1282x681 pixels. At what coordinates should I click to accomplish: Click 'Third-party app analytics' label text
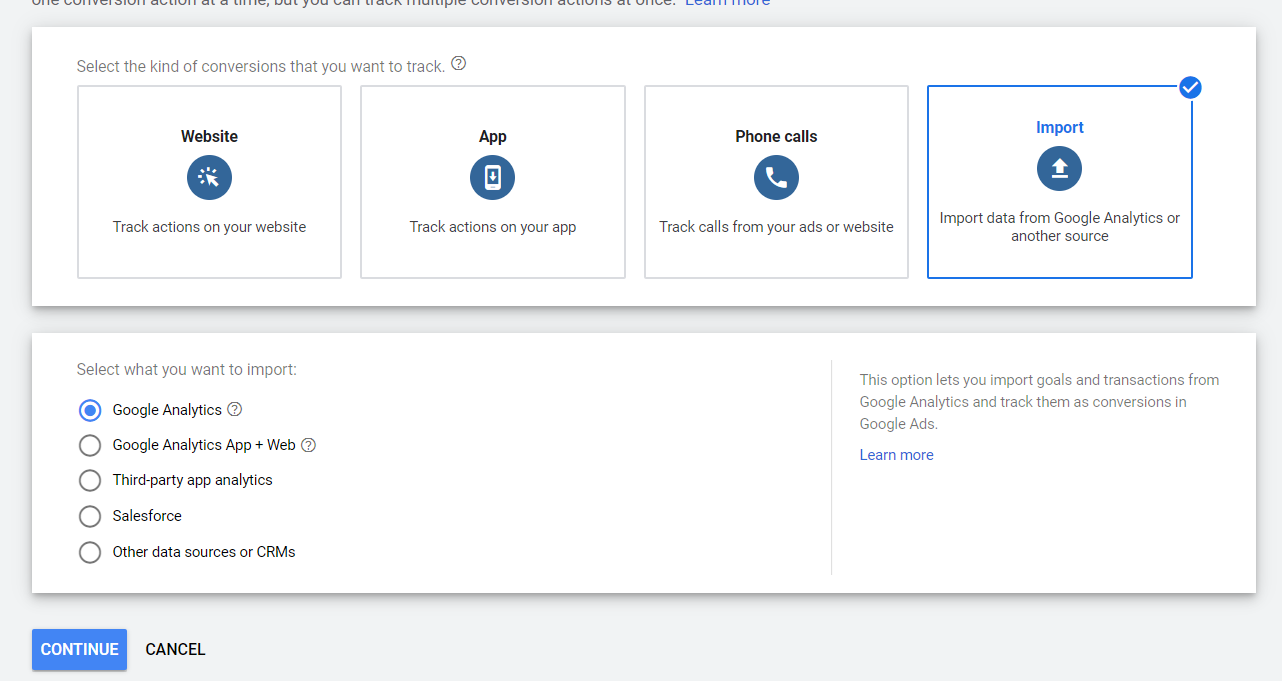192,480
